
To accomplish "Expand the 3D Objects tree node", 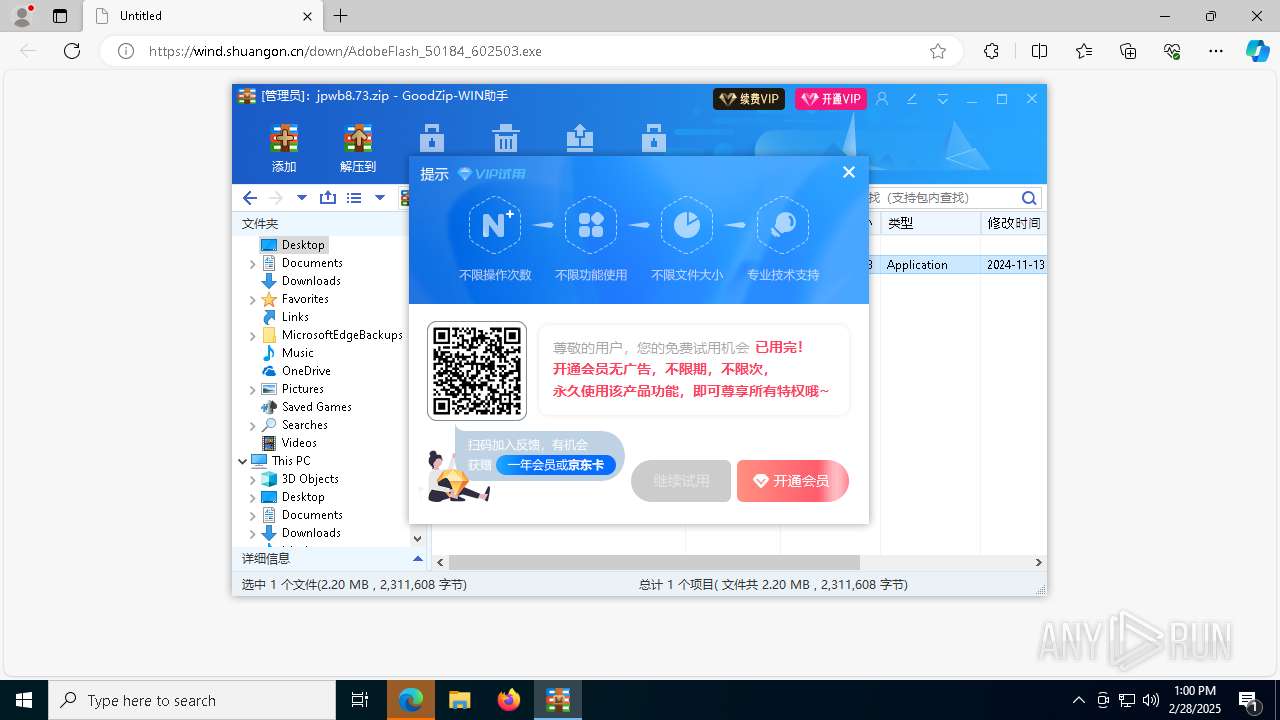I will 252,479.
